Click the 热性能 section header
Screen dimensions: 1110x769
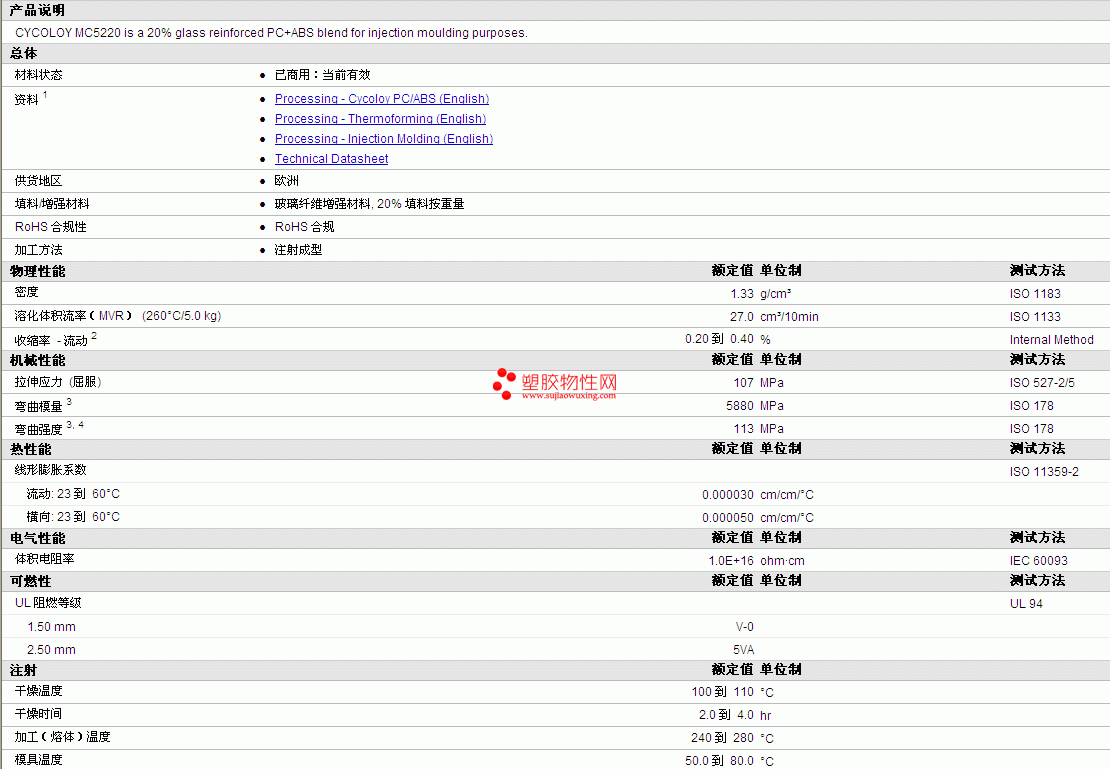click(x=30, y=450)
